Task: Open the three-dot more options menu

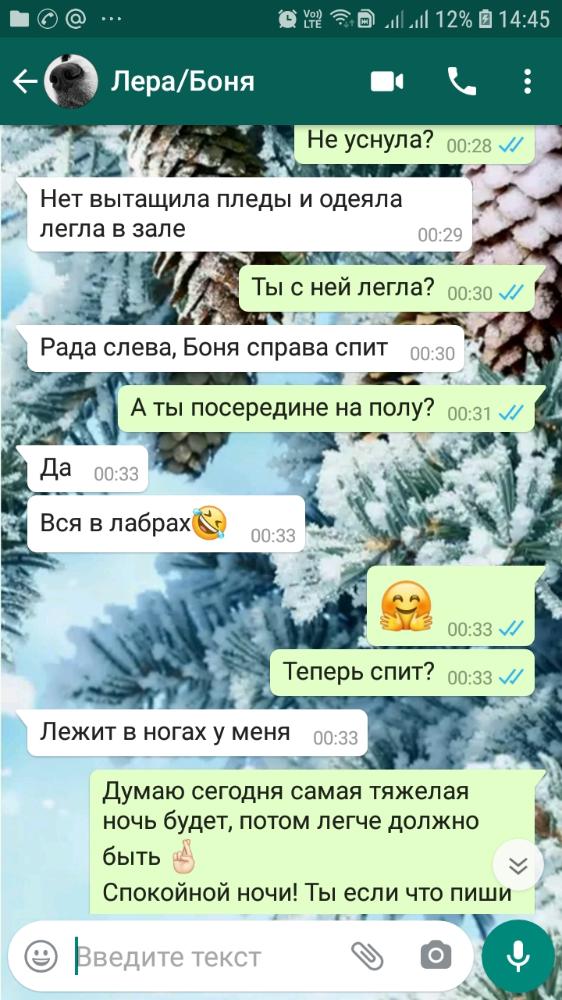Action: 527,82
